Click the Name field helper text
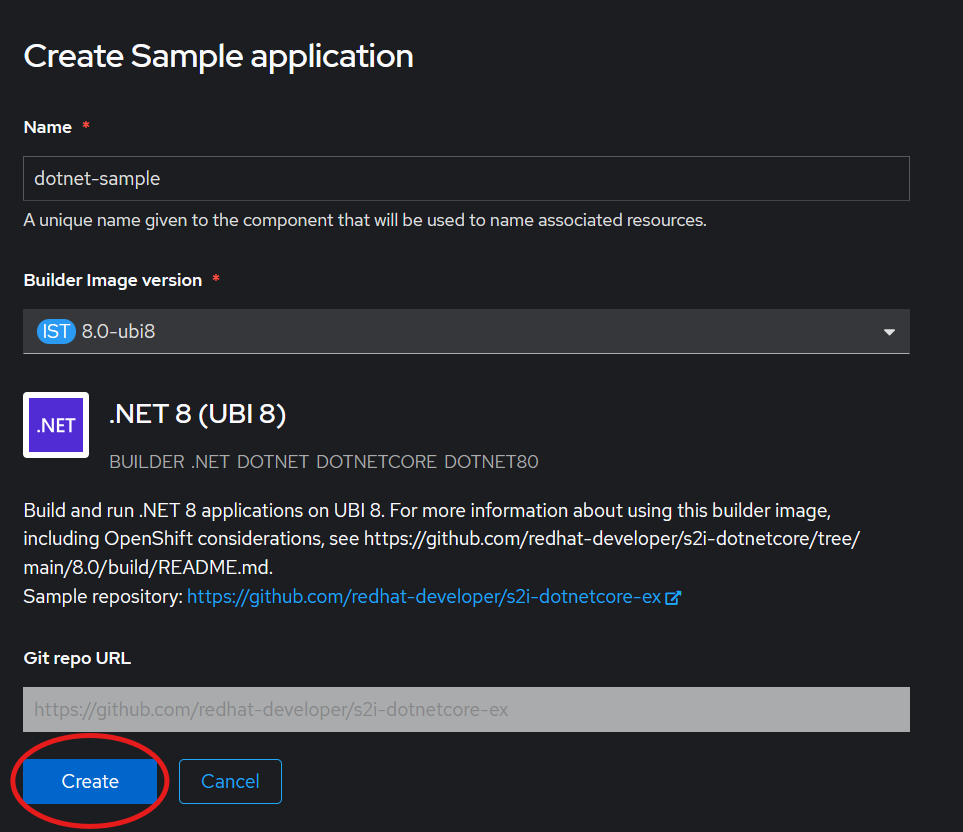The image size is (963, 832). (x=365, y=220)
